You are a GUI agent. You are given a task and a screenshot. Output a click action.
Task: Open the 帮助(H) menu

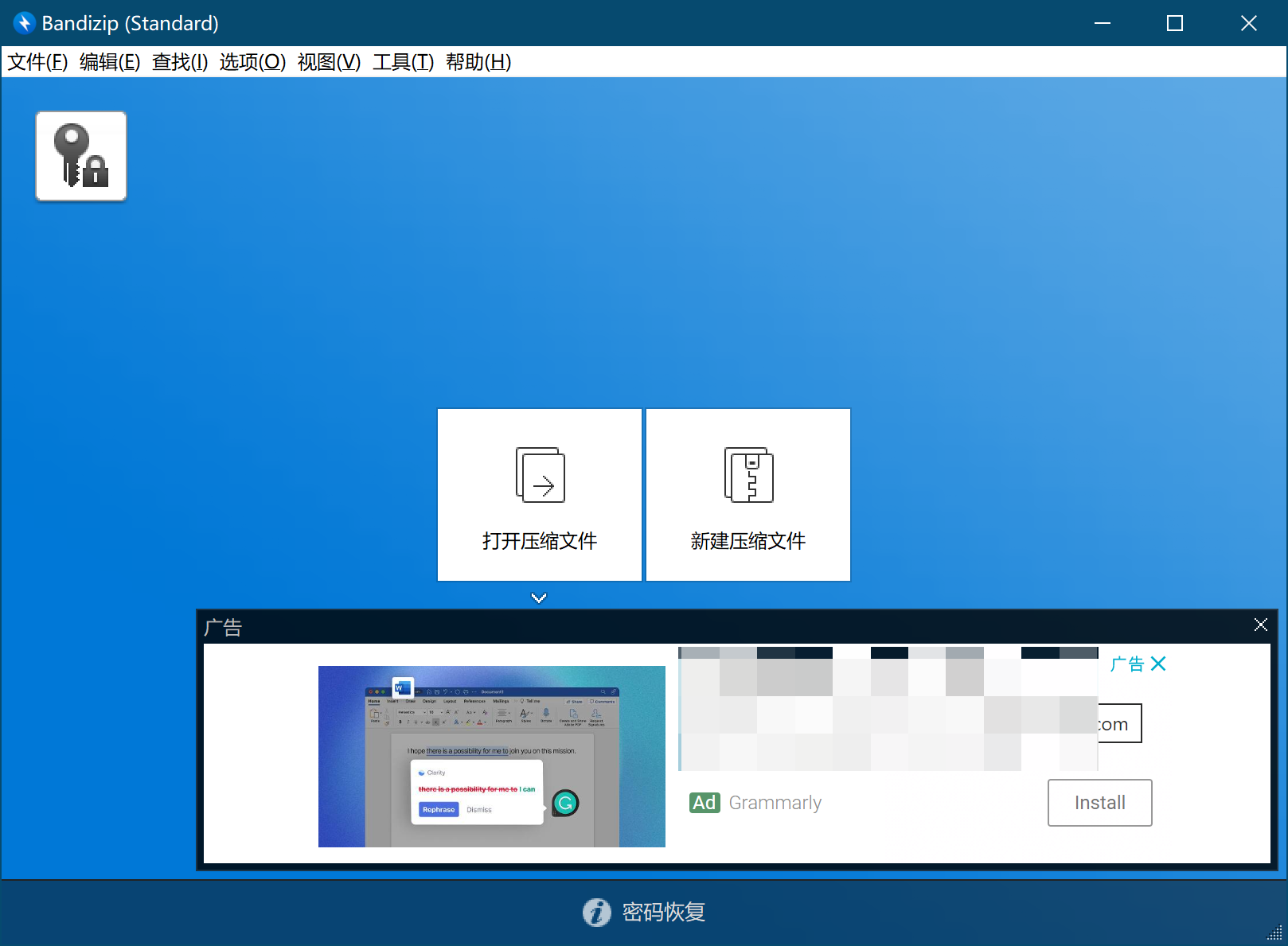coord(478,62)
